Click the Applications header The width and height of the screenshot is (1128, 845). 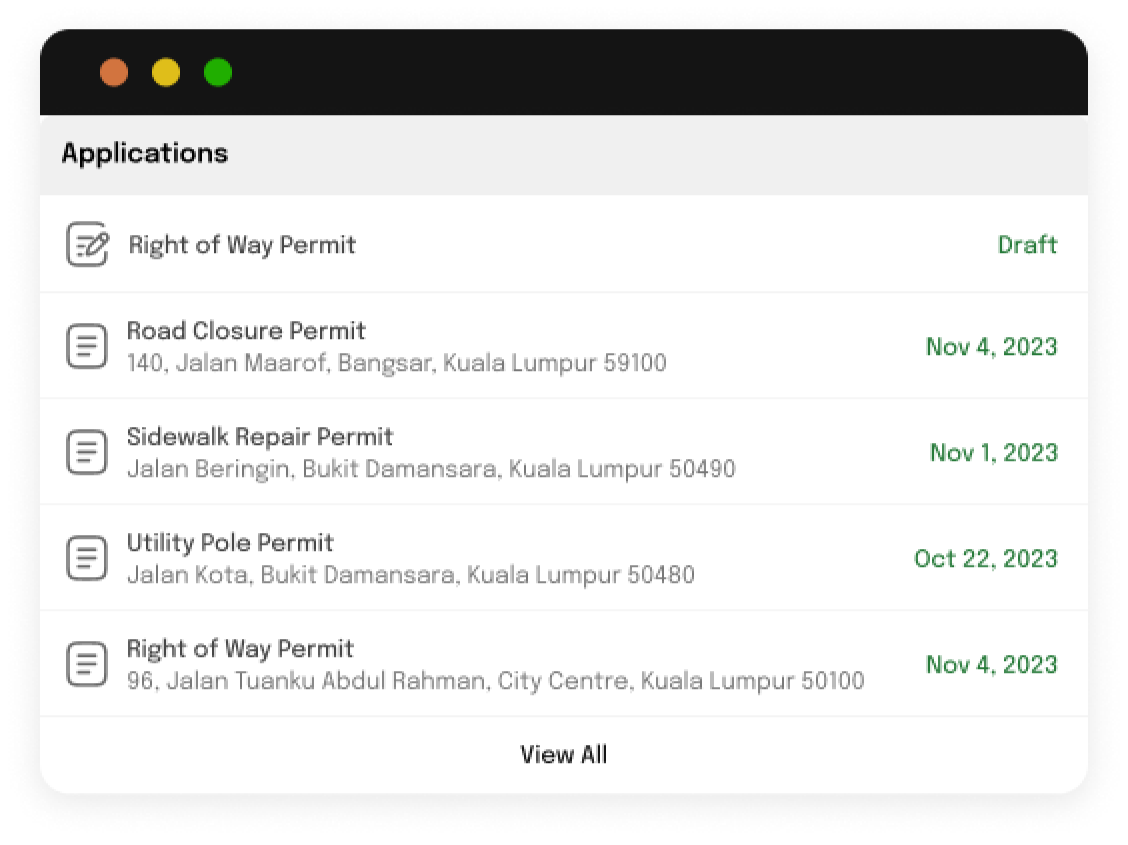tap(145, 153)
